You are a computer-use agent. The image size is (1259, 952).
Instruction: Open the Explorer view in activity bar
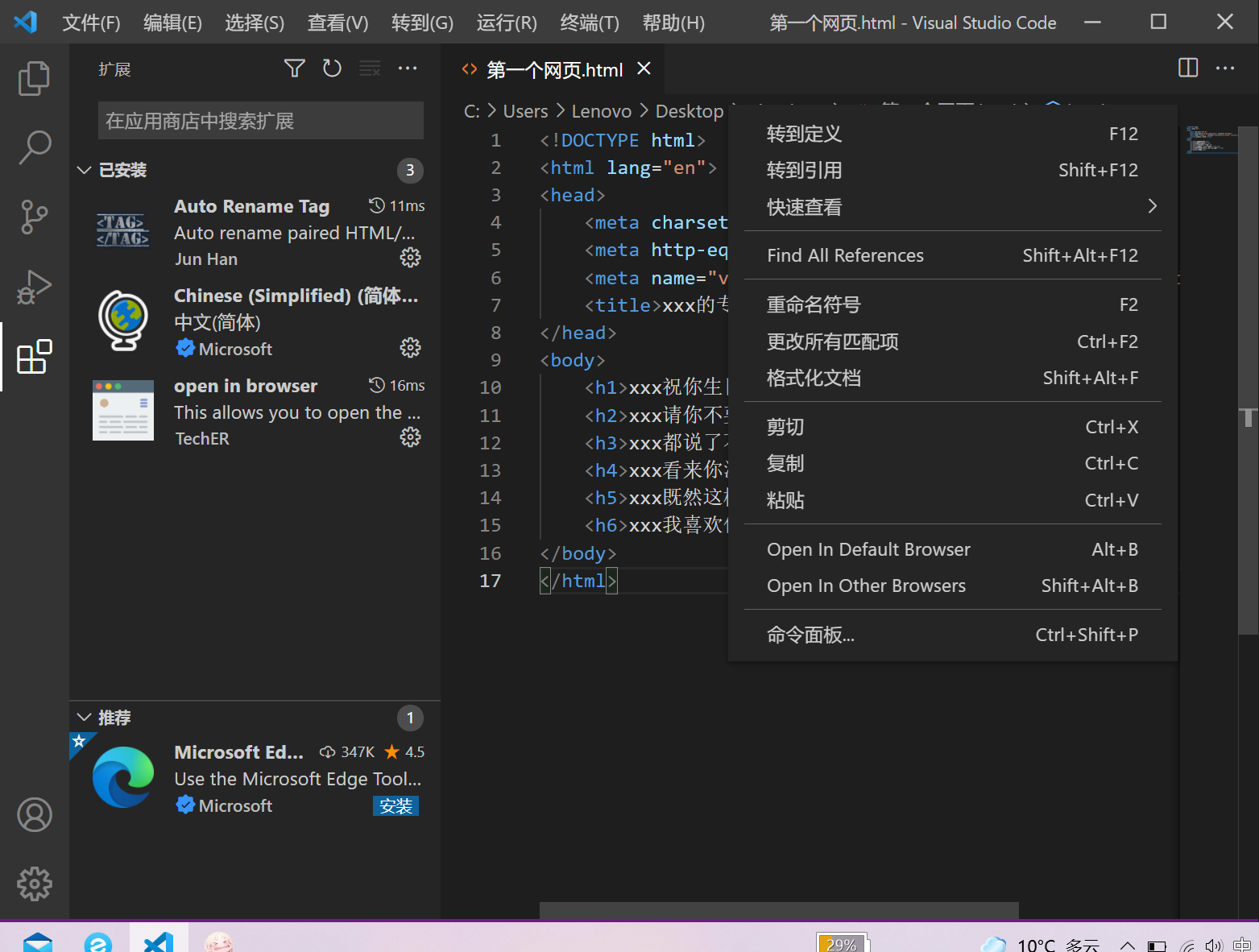pyautogui.click(x=34, y=78)
